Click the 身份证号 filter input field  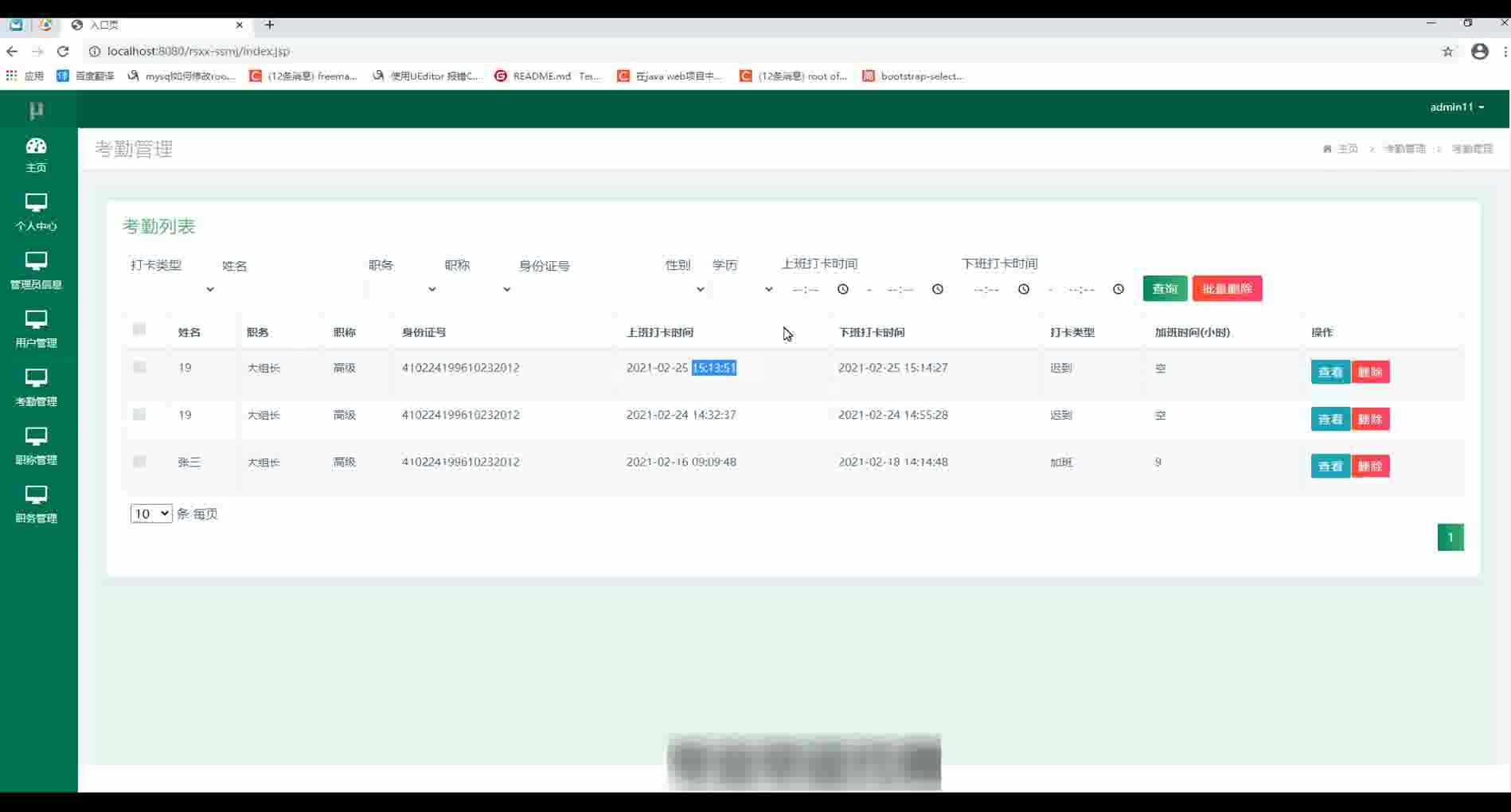(588, 289)
